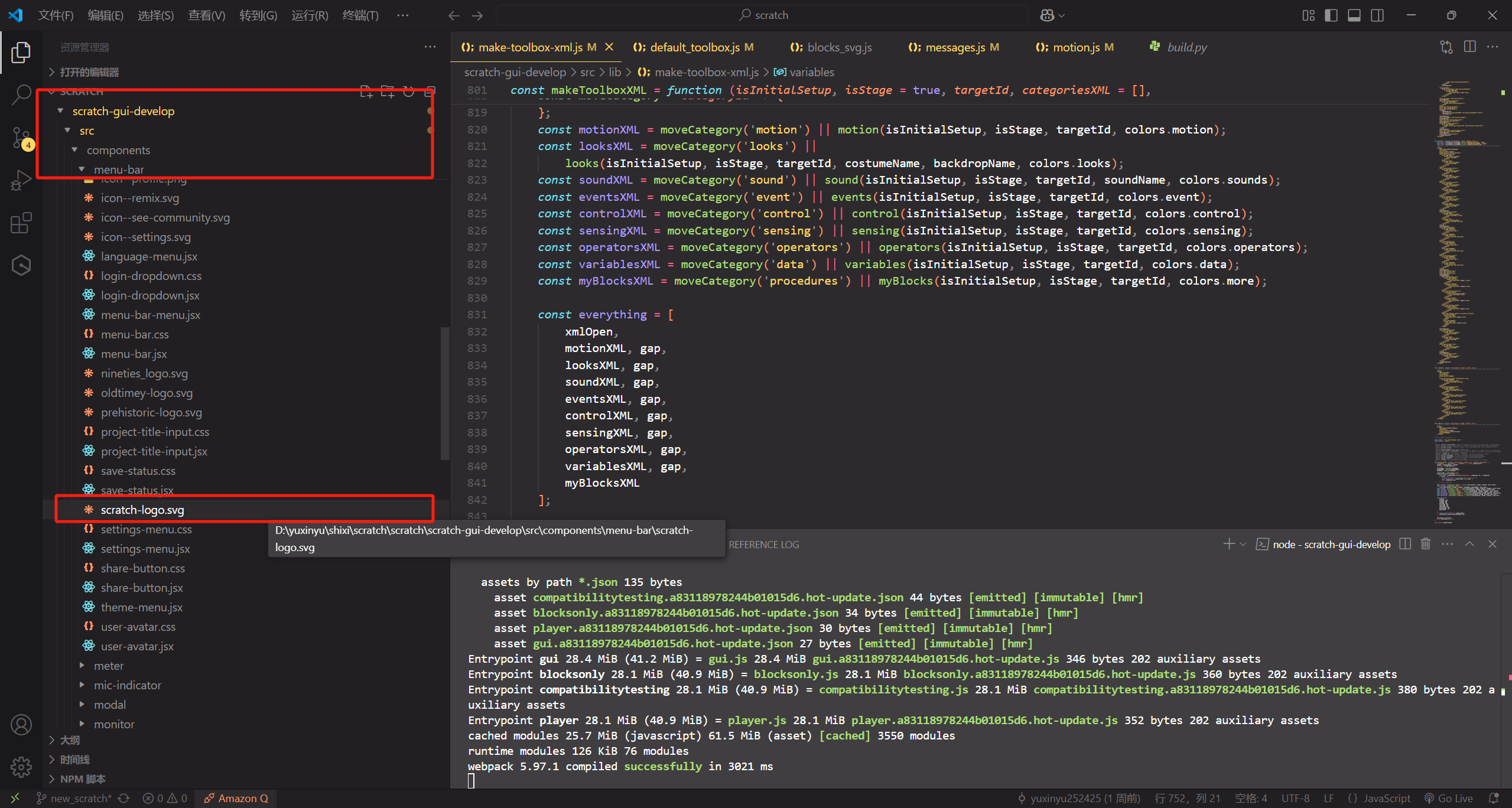This screenshot has height=808, width=1512.
Task: Open the Accounts icon in activity bar
Action: pos(21,725)
